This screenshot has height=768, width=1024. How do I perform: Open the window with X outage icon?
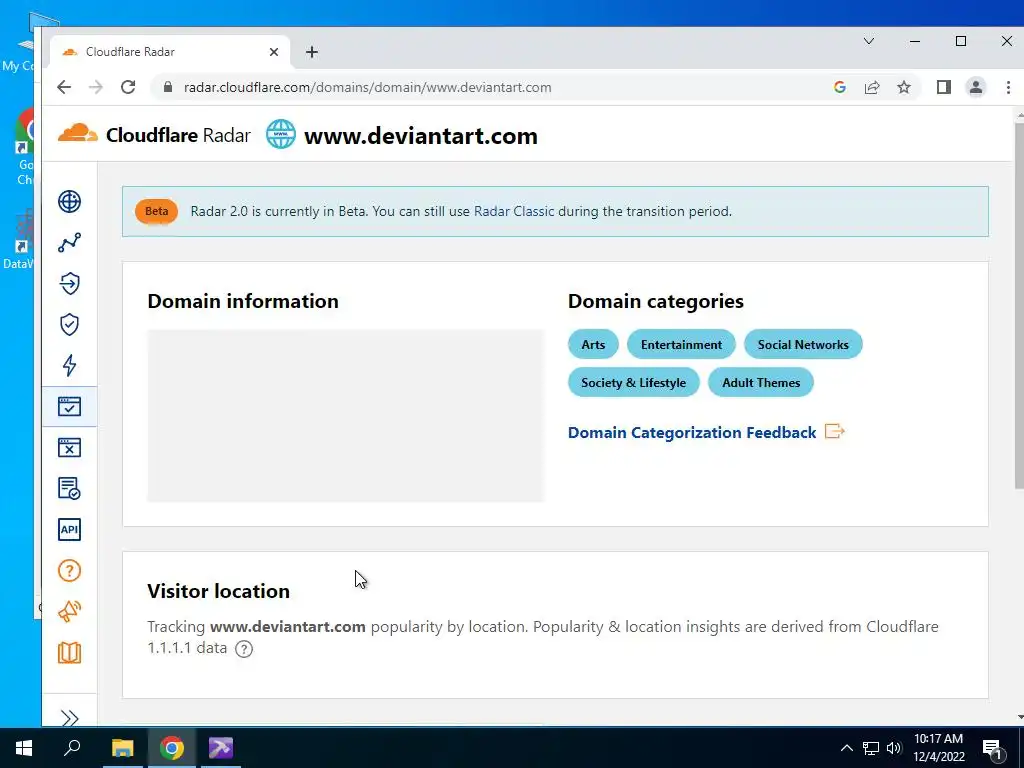(69, 447)
